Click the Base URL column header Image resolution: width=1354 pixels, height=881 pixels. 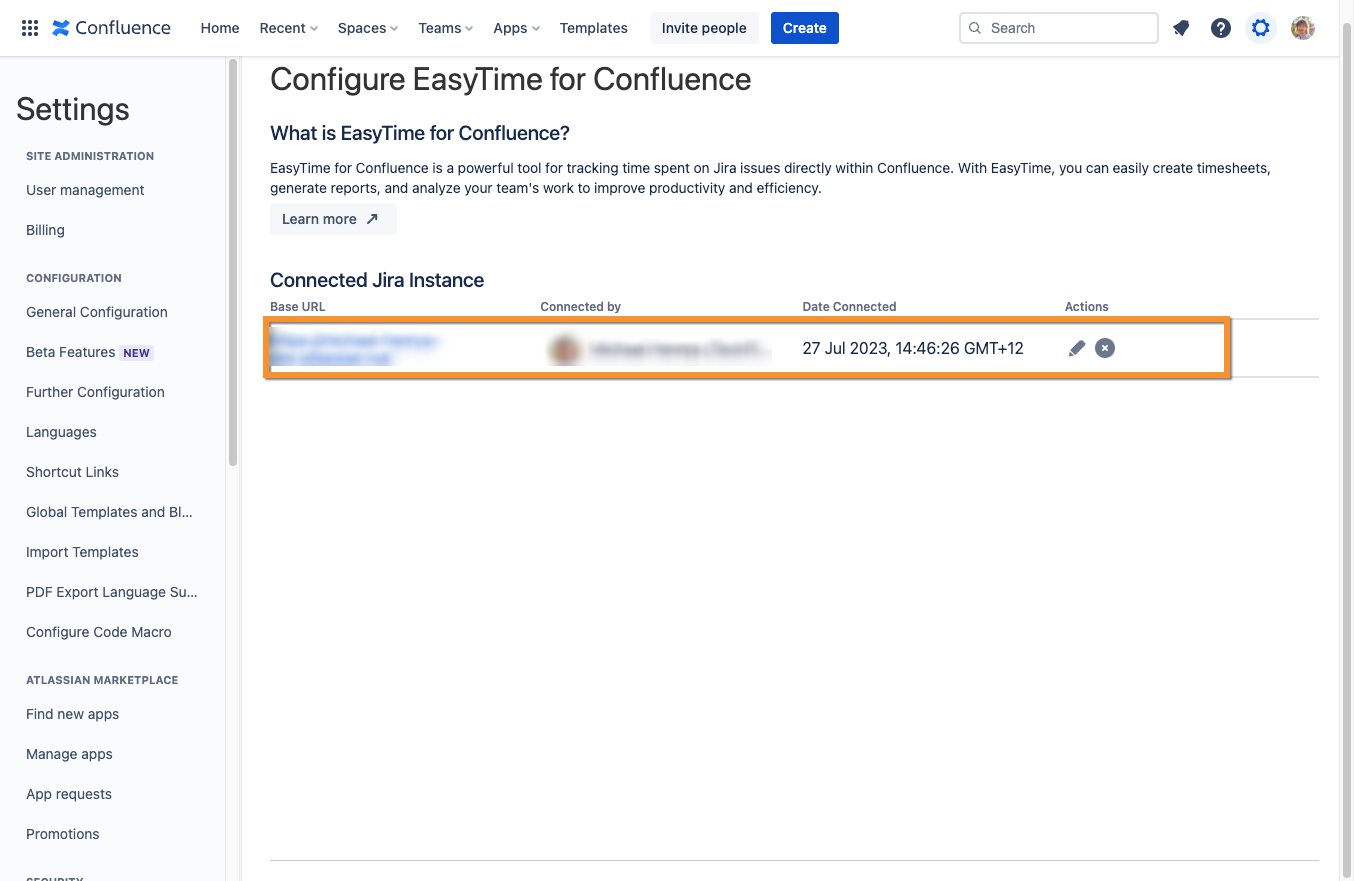pos(298,307)
